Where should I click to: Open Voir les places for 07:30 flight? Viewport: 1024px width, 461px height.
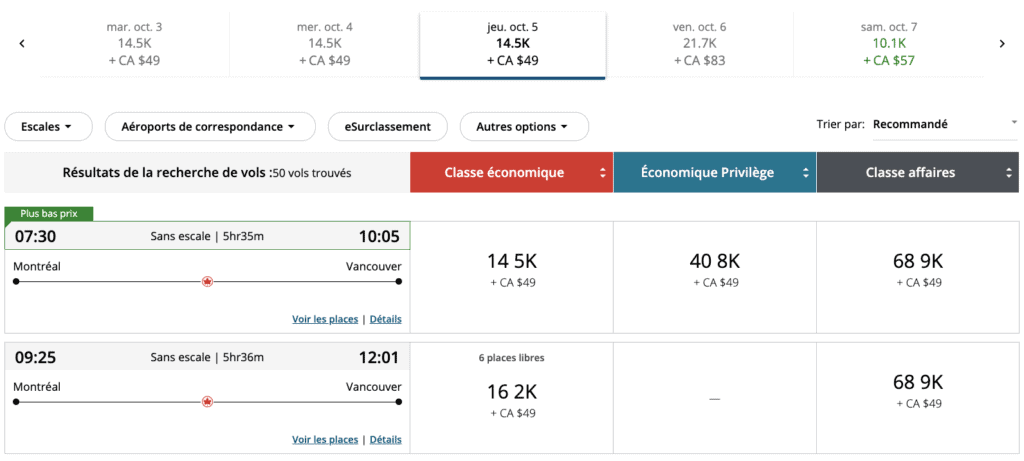click(x=324, y=319)
